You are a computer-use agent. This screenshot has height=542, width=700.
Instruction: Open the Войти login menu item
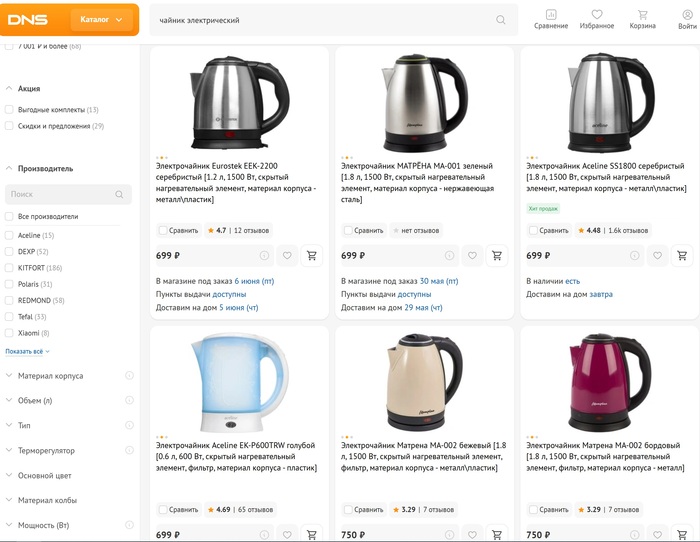(x=687, y=19)
